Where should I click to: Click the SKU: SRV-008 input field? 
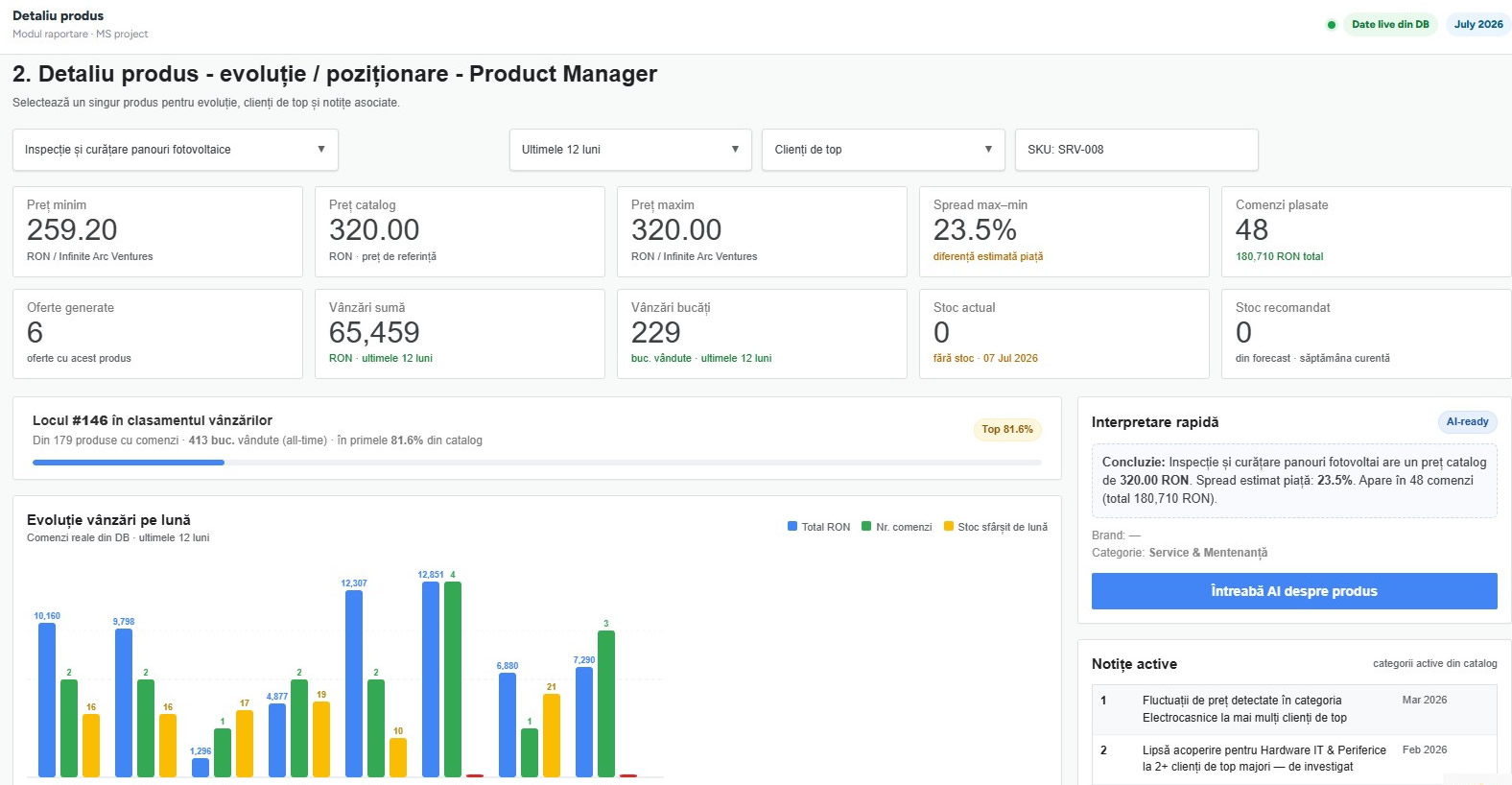pyautogui.click(x=1136, y=150)
